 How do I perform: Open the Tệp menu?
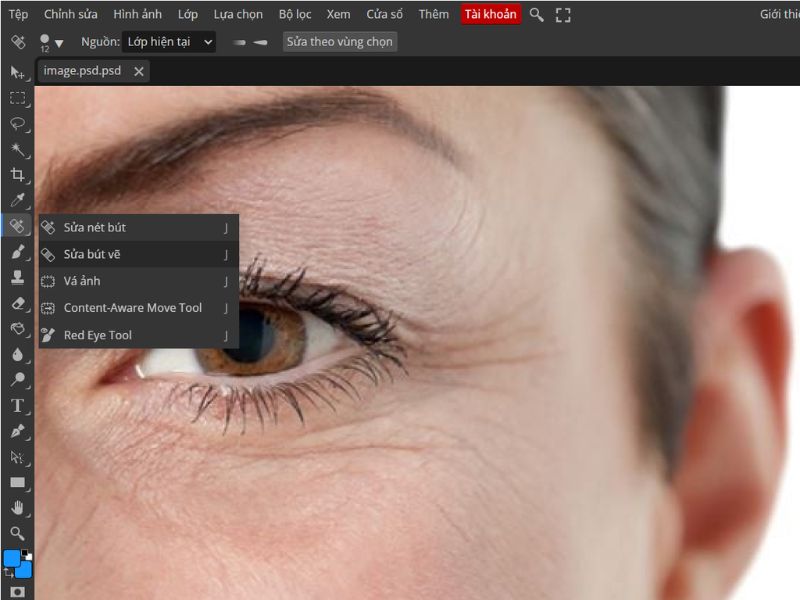click(x=18, y=14)
